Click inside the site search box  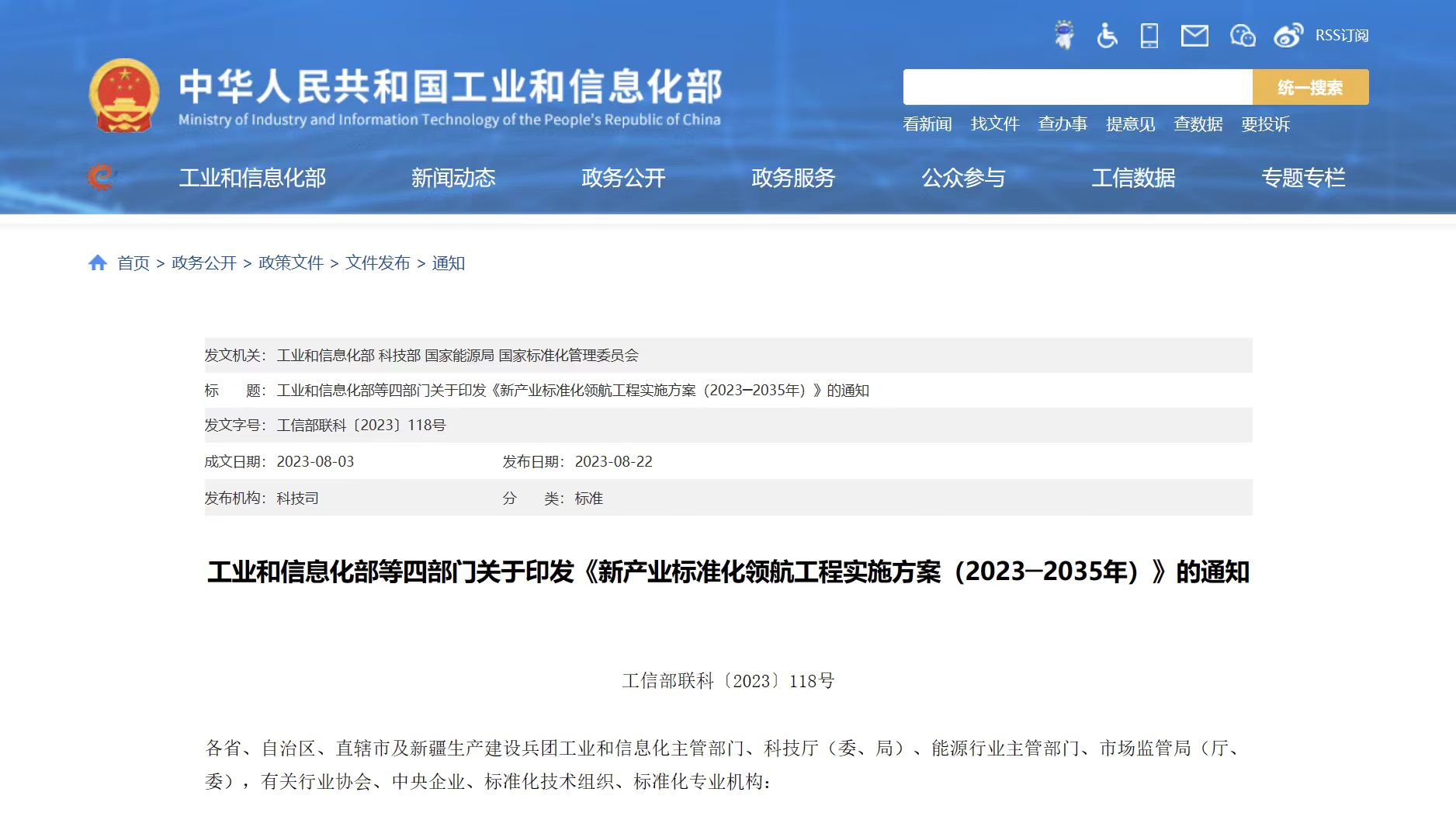pos(1077,87)
